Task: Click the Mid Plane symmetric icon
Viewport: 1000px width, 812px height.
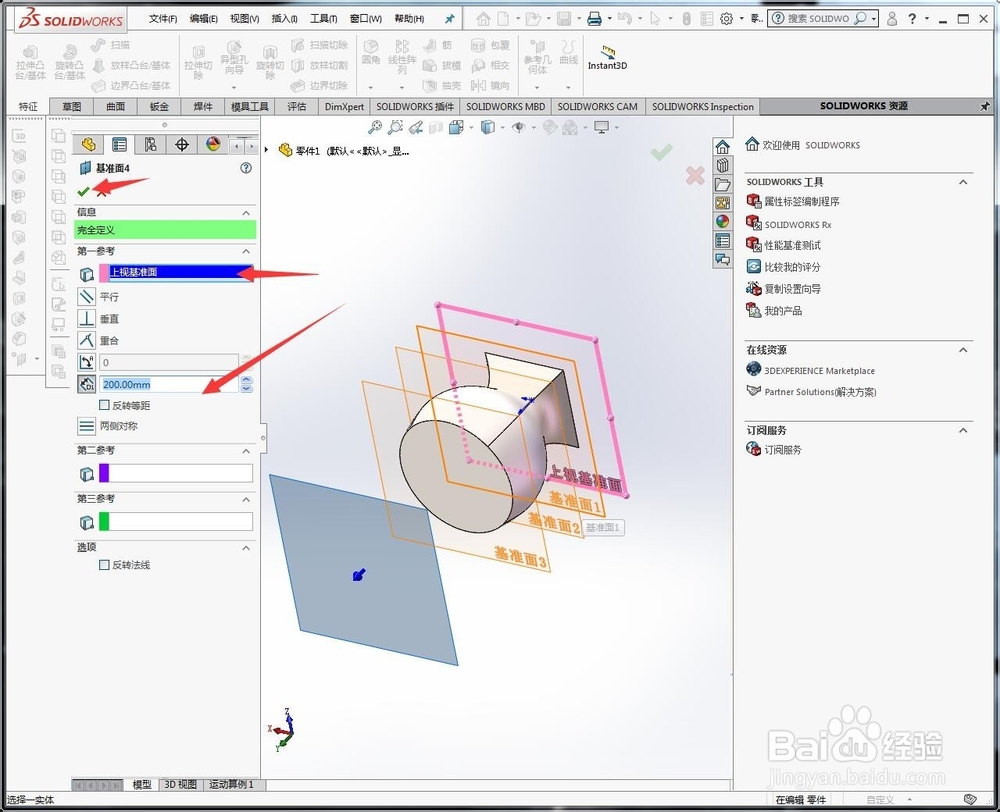Action: point(87,425)
